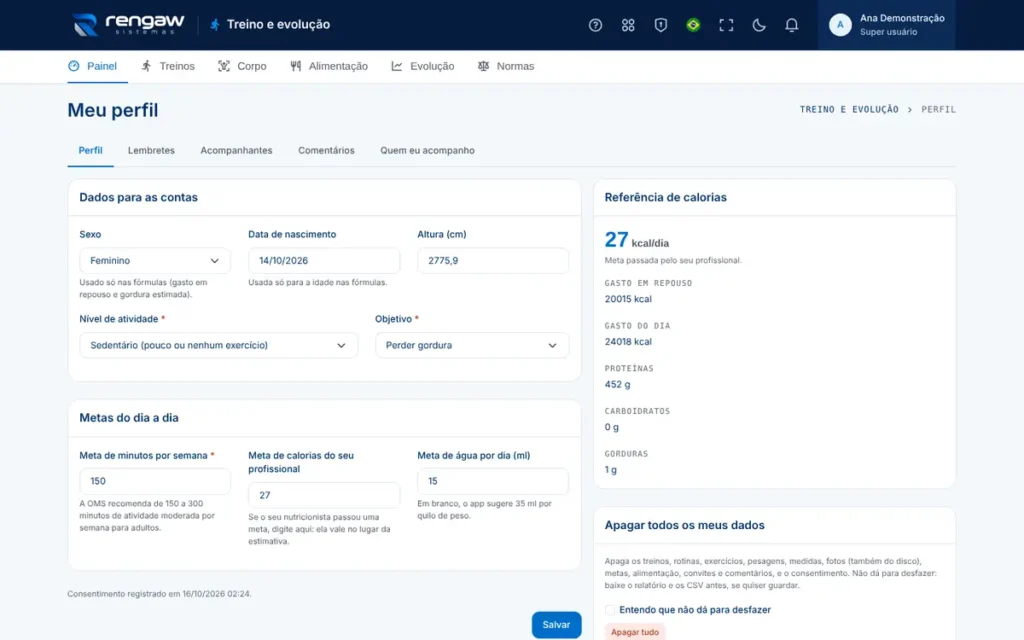The image size is (1024, 640).
Task: Click the Consentimento registrado text
Action: click(159, 594)
